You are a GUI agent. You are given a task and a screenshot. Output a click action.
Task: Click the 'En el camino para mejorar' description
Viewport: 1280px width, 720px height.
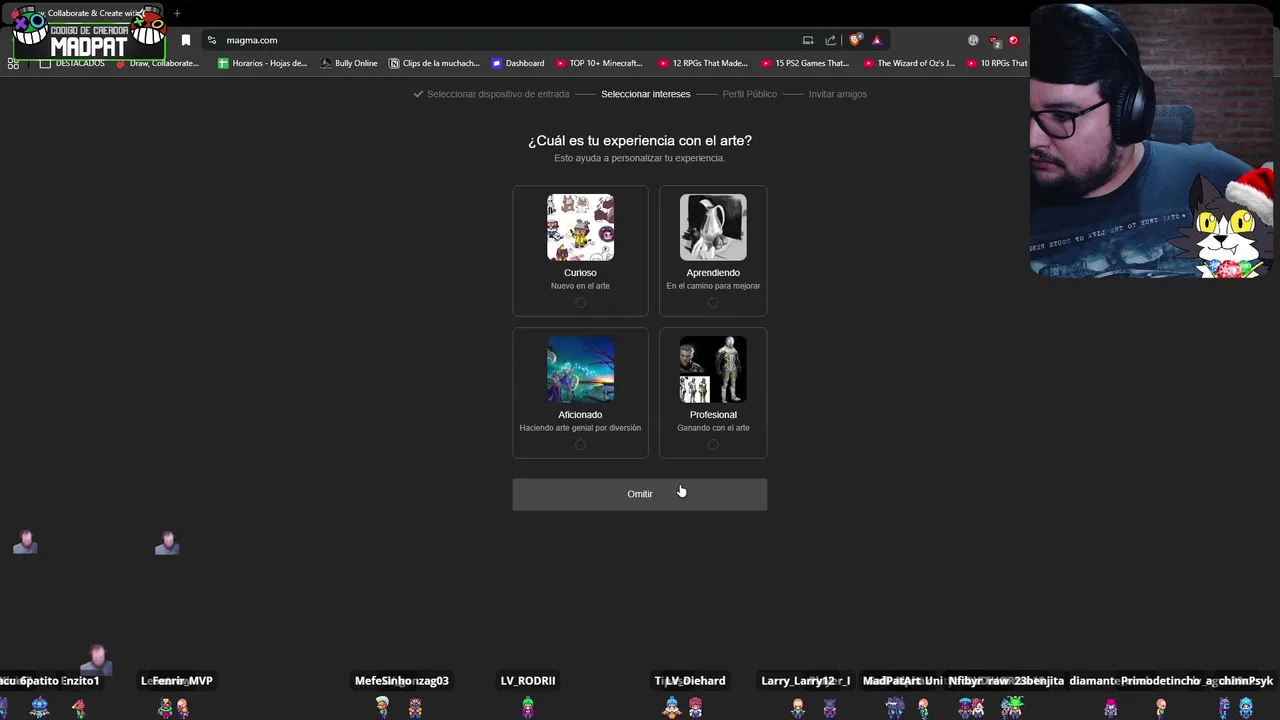coord(713,286)
